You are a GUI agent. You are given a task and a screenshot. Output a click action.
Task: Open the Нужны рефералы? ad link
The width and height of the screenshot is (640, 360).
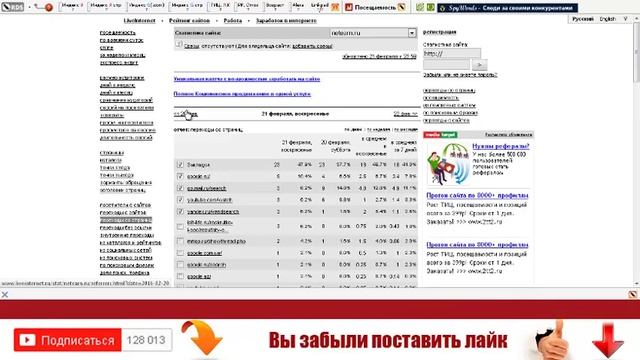coord(501,146)
